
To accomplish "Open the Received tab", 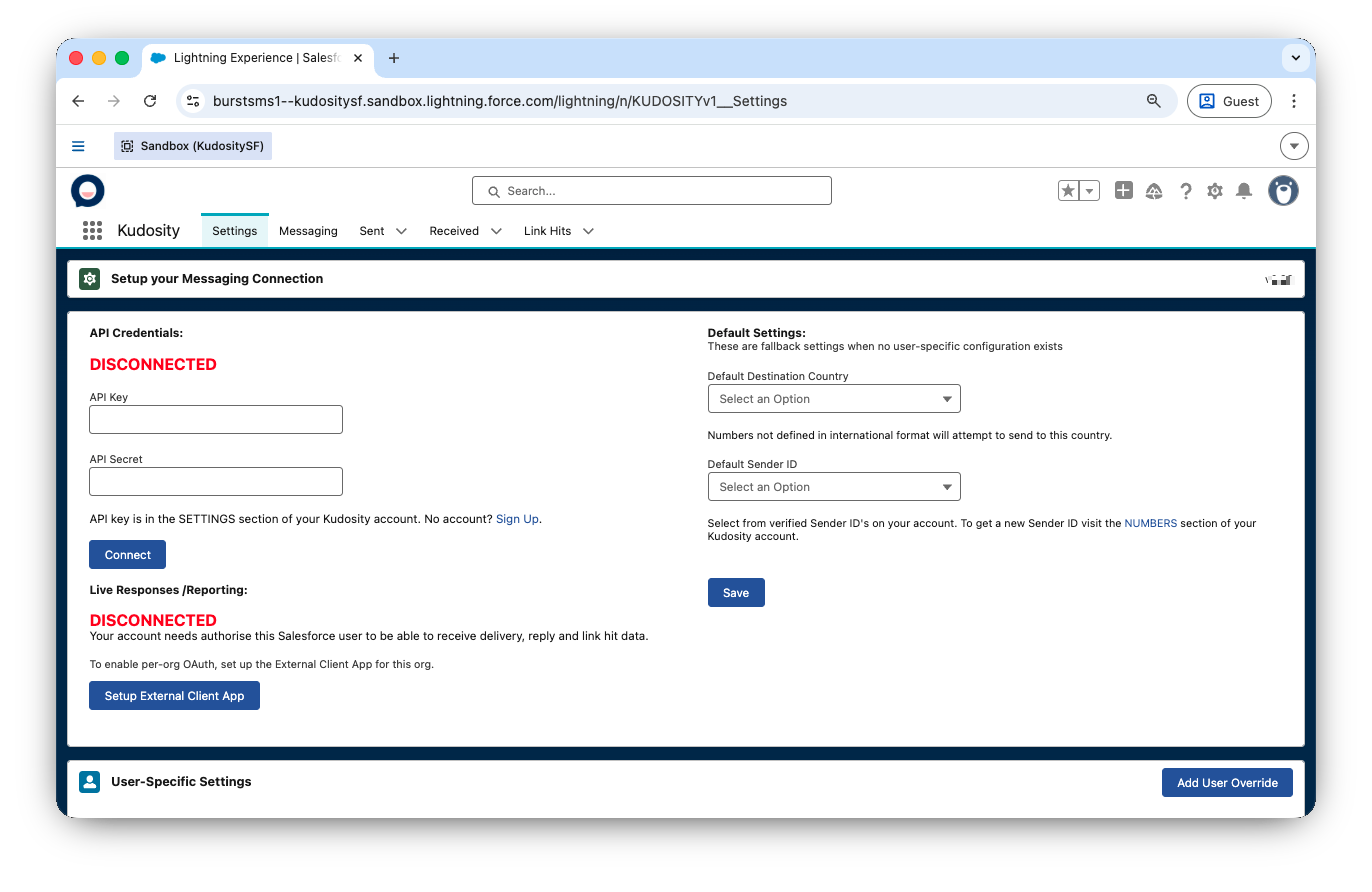I will [x=454, y=231].
